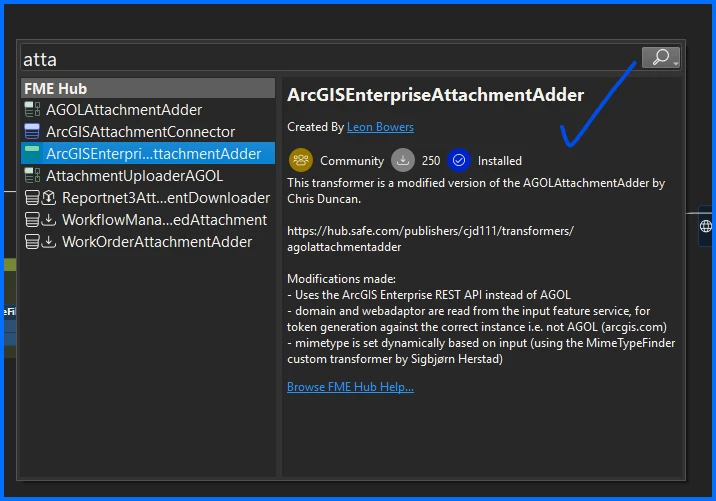Open the search options dropdown arrow

676,63
